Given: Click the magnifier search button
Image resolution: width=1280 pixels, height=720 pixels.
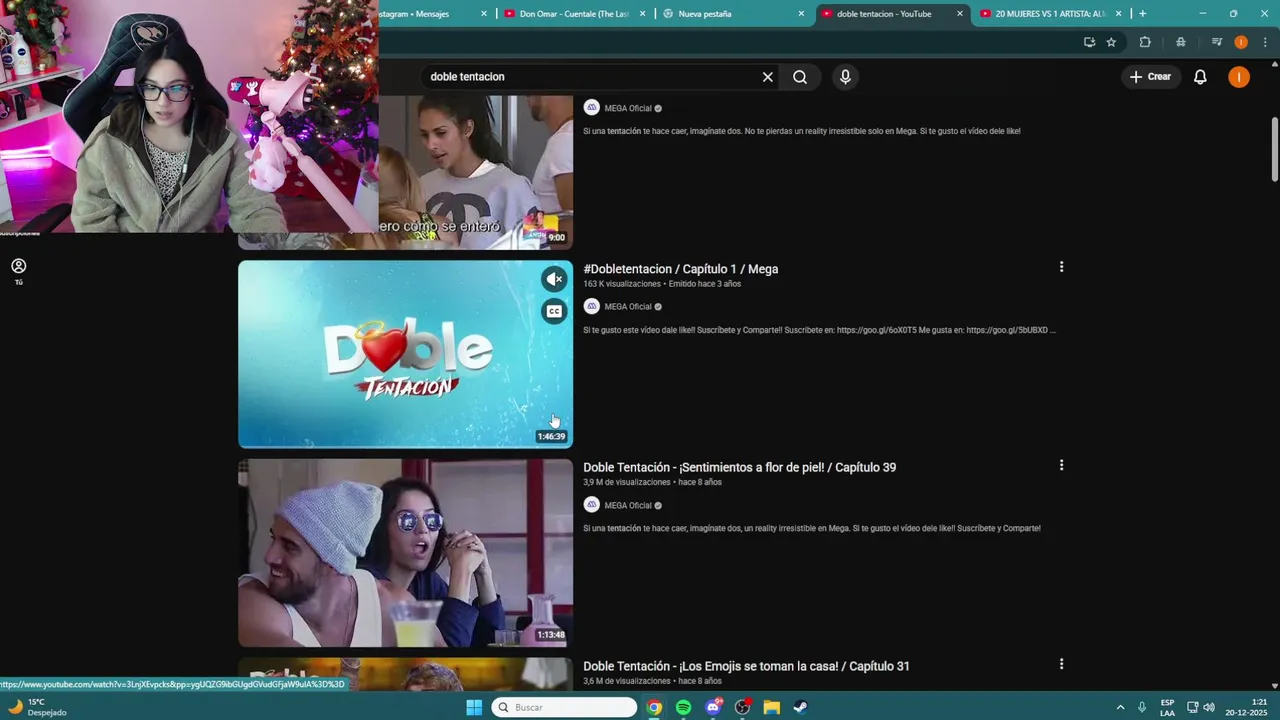Looking at the screenshot, I should 800,77.
